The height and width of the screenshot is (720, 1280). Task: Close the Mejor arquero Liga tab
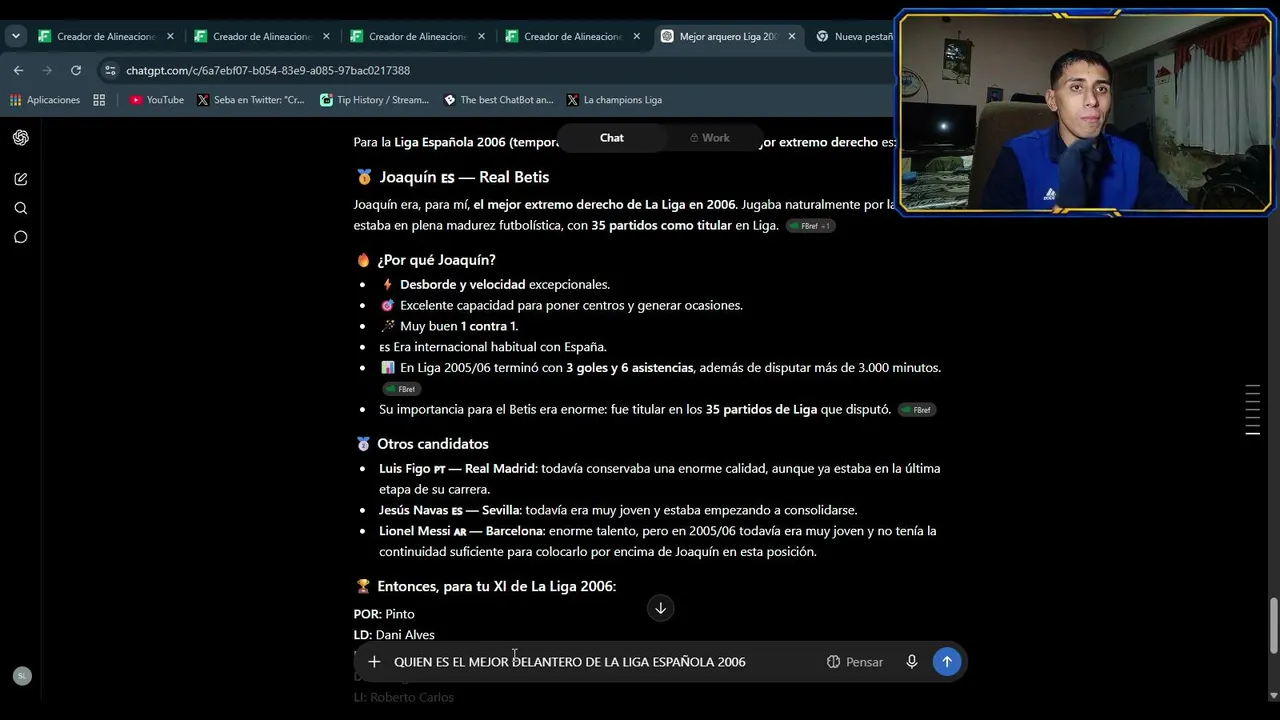[792, 36]
